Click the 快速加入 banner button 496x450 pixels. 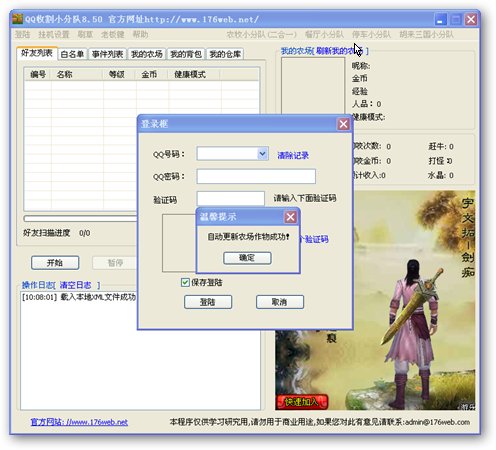coord(302,402)
